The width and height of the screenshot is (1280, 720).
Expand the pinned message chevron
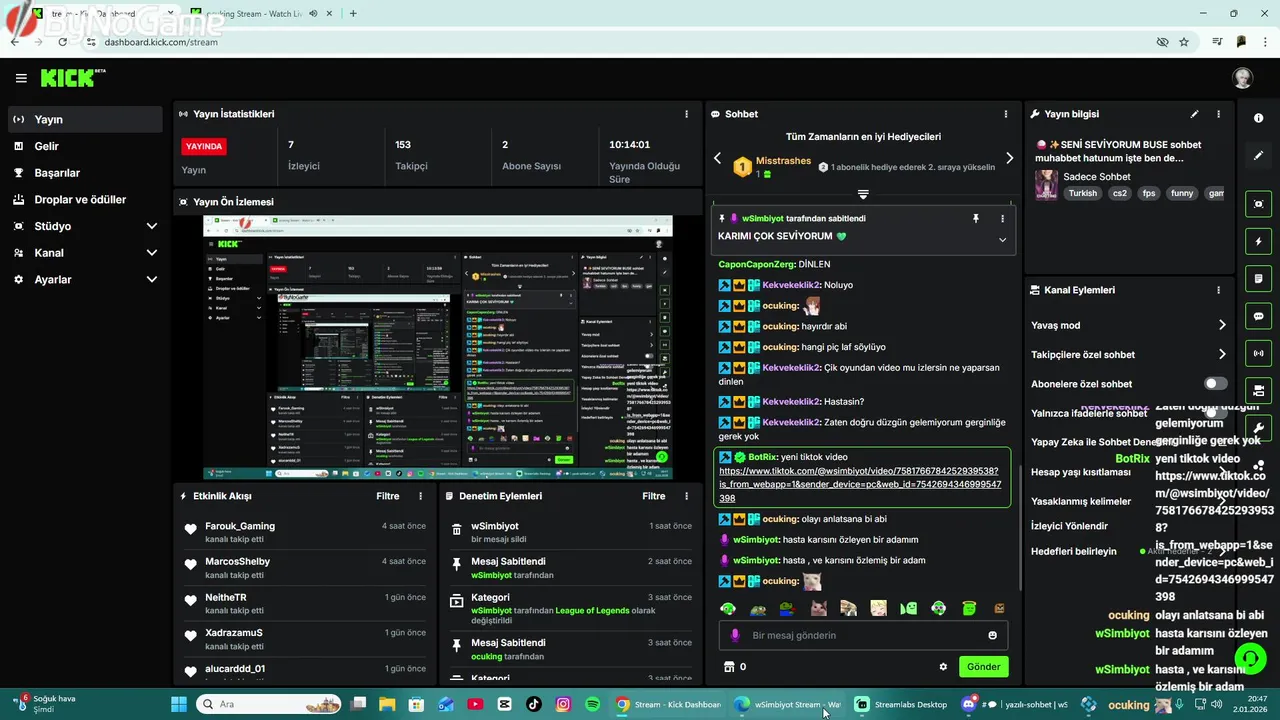(1002, 239)
